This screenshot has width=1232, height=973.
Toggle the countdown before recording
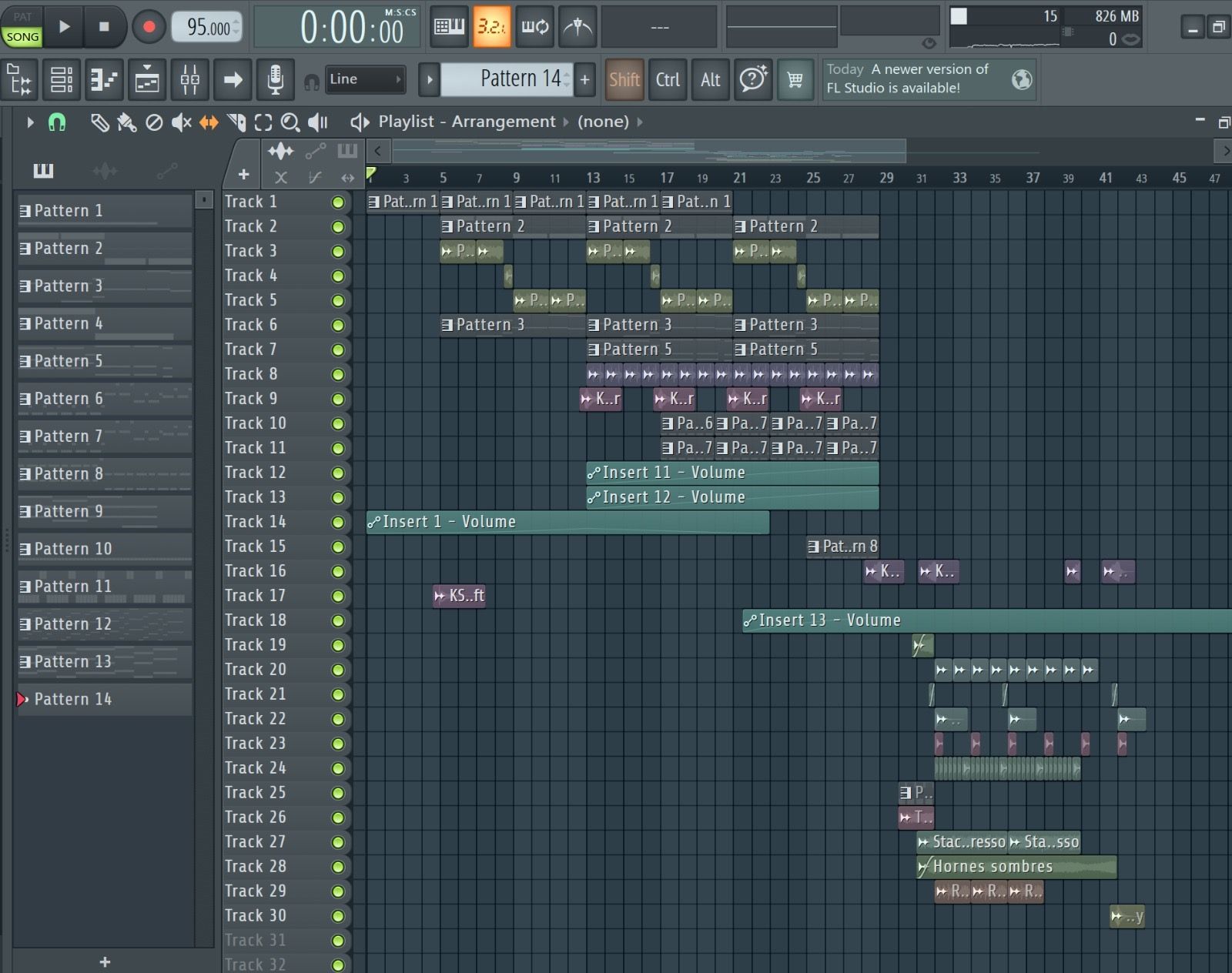coord(490,27)
